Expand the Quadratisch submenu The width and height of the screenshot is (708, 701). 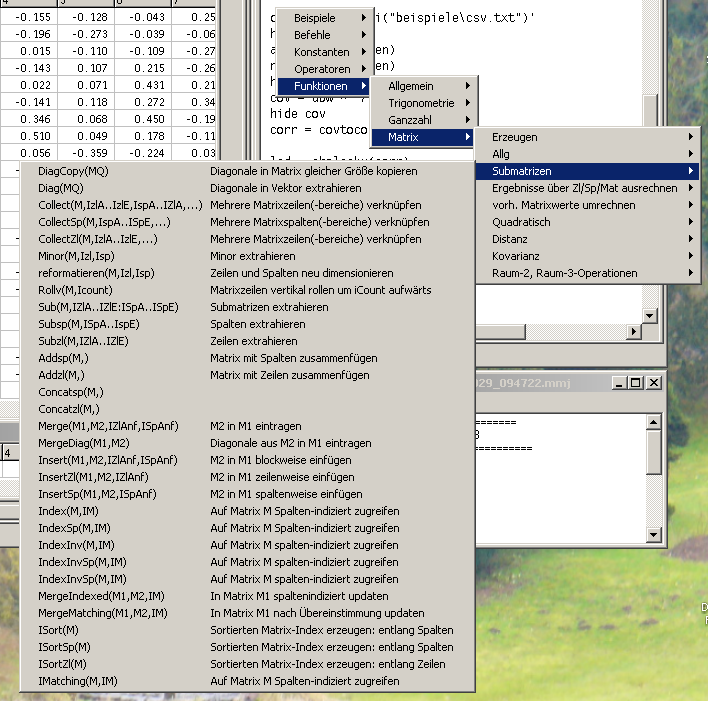click(x=587, y=222)
